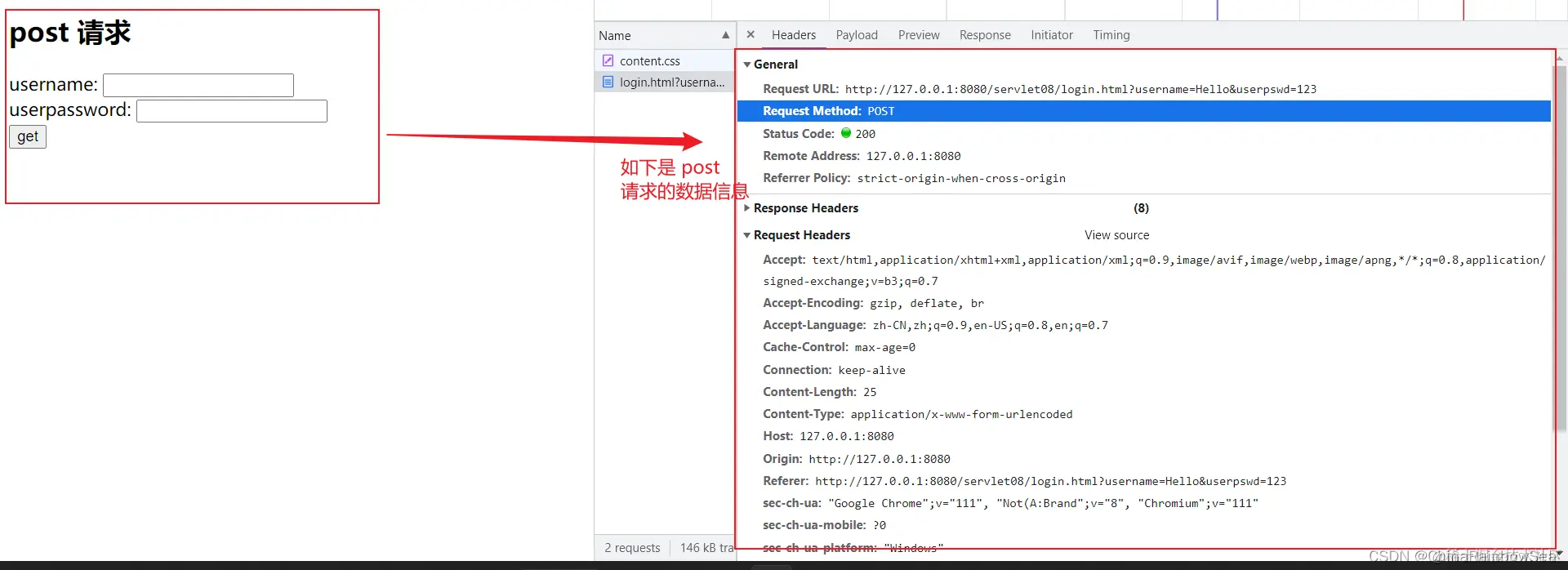Click the get submit button
The image size is (1568, 570).
tap(28, 136)
